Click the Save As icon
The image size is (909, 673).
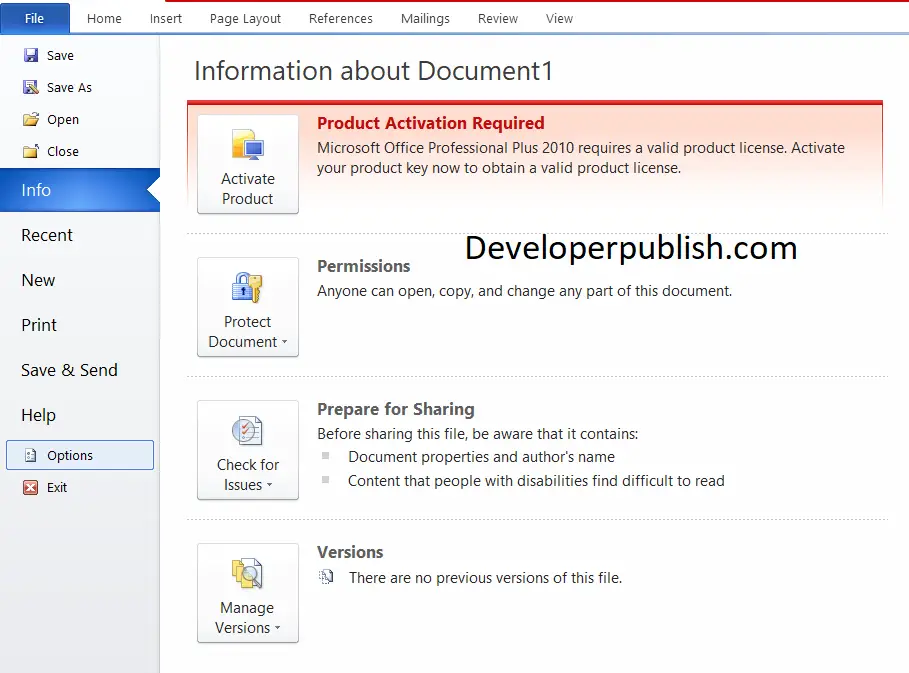point(31,87)
